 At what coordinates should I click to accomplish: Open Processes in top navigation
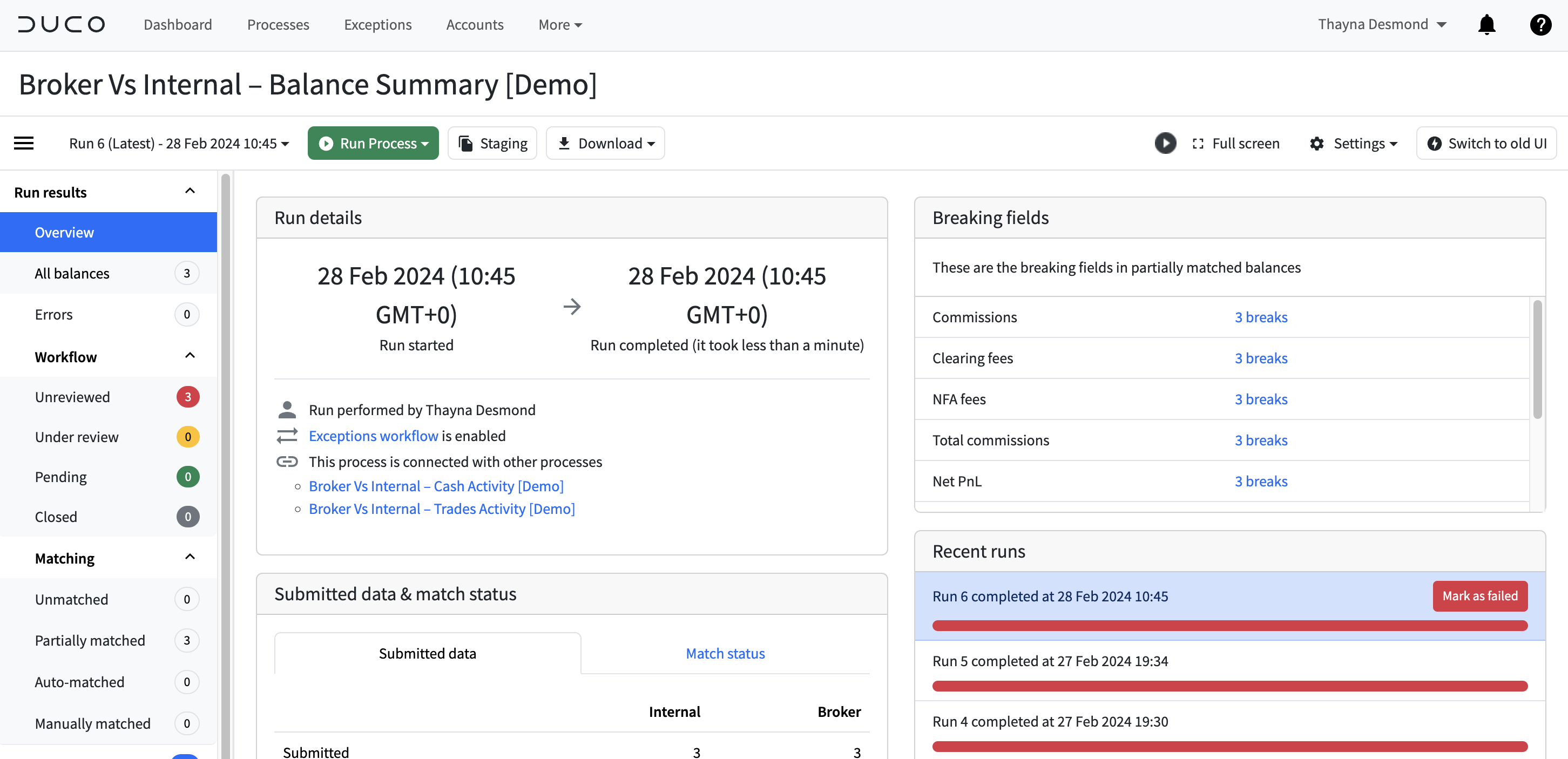[x=278, y=24]
